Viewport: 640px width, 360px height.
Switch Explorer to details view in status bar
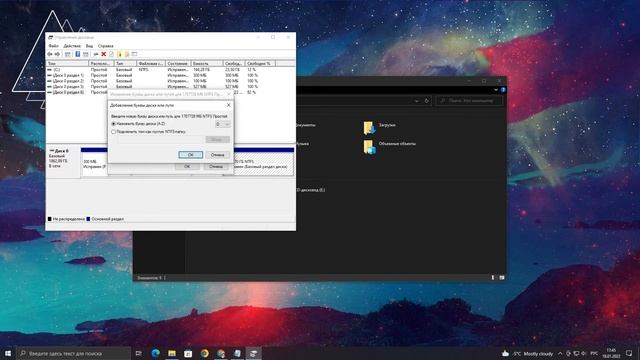pos(493,278)
